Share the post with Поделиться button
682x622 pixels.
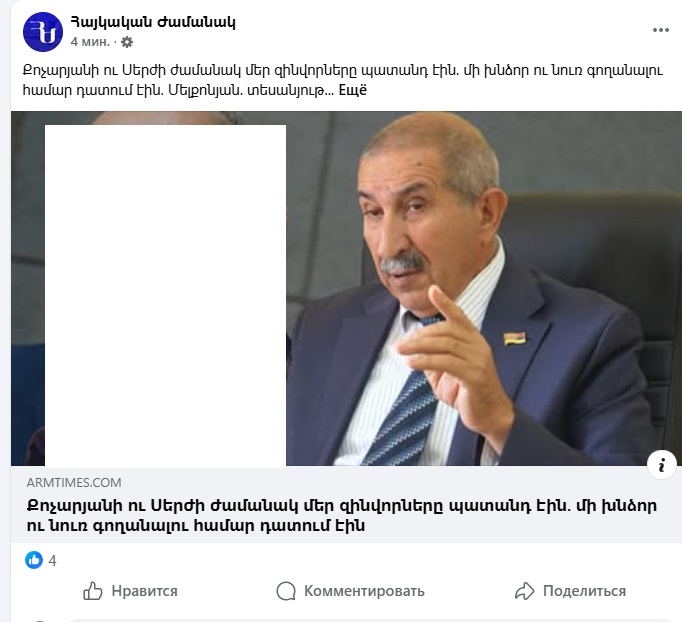coord(570,591)
